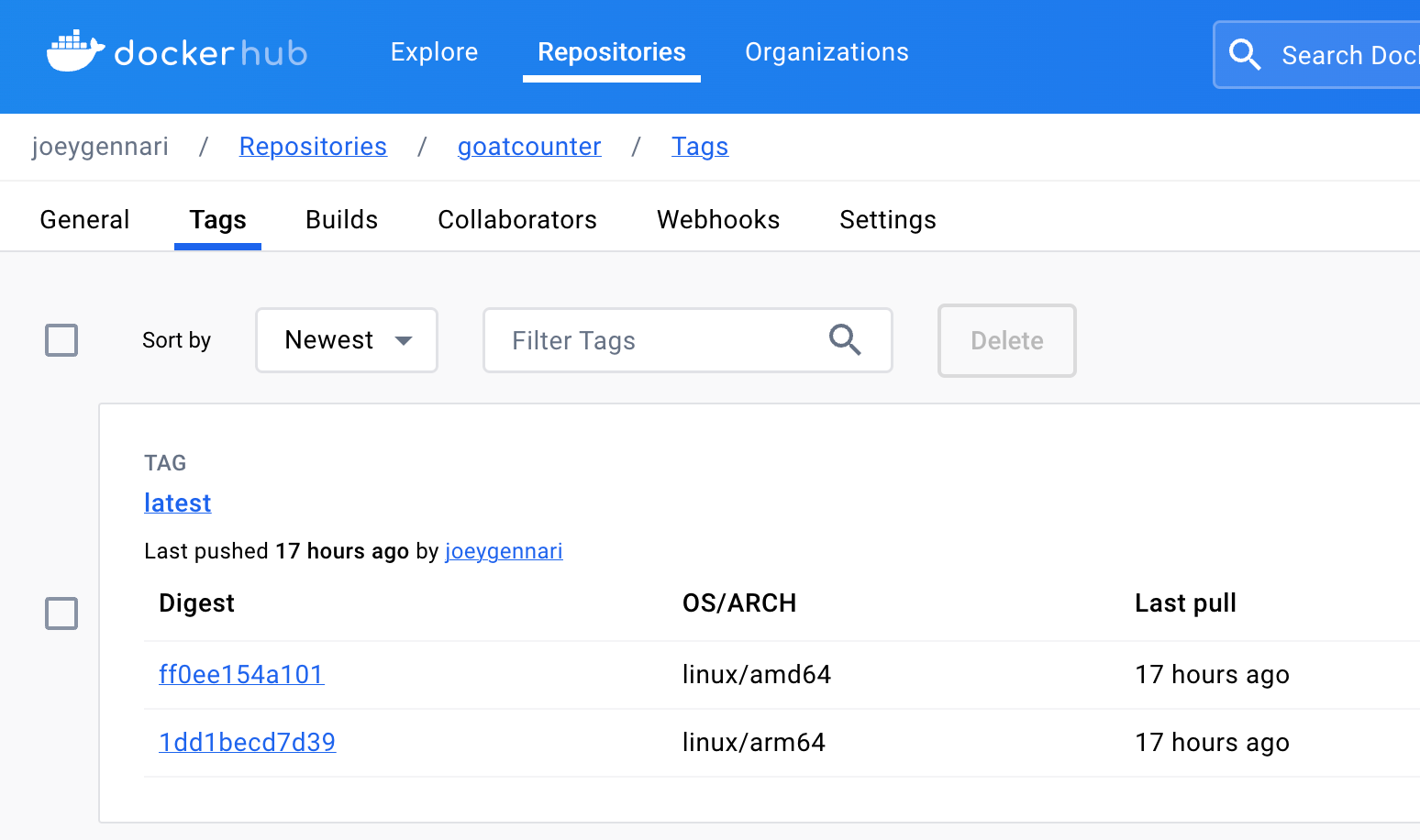Go to Repositories in top navigation
Image resolution: width=1420 pixels, height=840 pixels.
coord(612,52)
